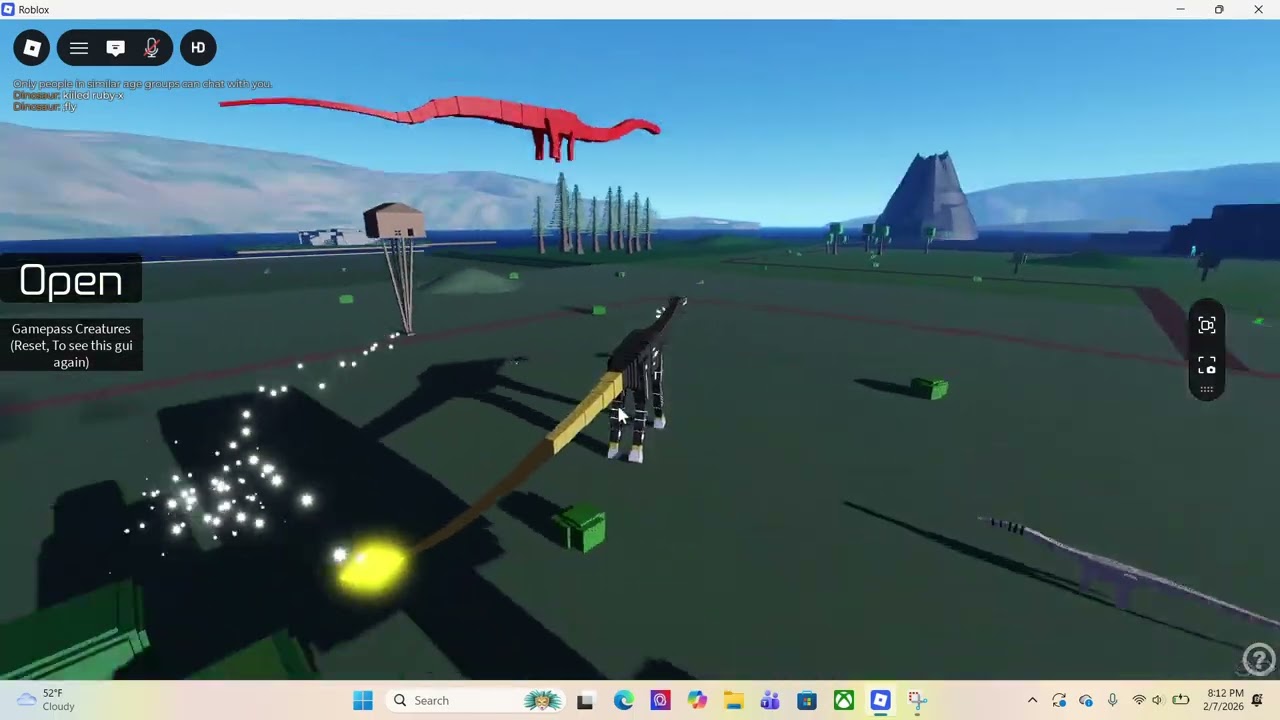Click the microphone tray icon
This screenshot has width=1280, height=720.
point(1112,701)
